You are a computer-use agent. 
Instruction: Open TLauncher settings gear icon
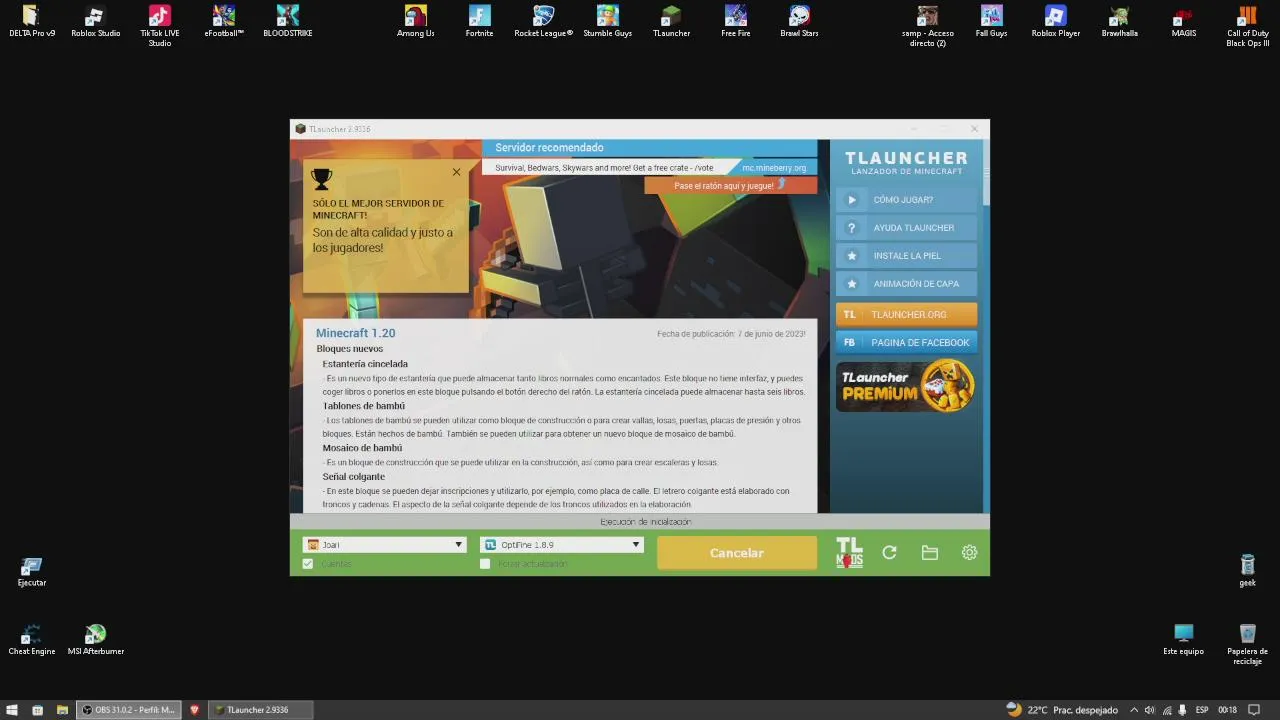click(x=969, y=552)
